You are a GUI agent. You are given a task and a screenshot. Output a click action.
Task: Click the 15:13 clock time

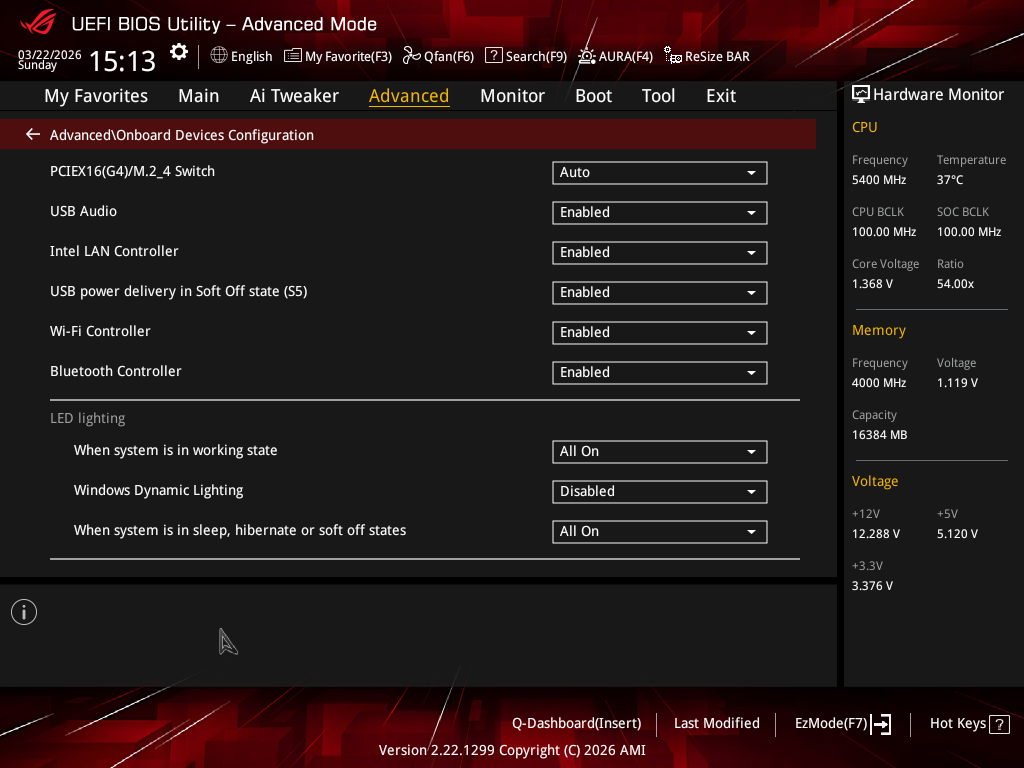[x=122, y=61]
